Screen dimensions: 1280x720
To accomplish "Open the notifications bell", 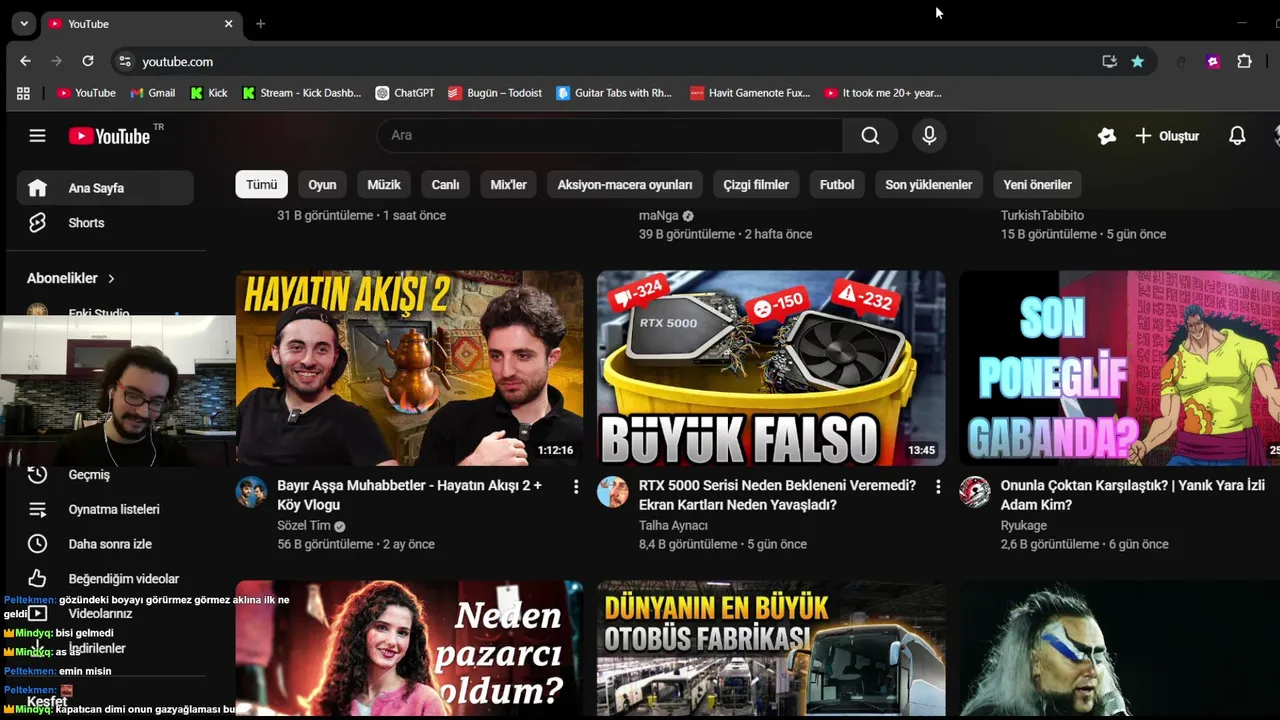I will [1237, 136].
